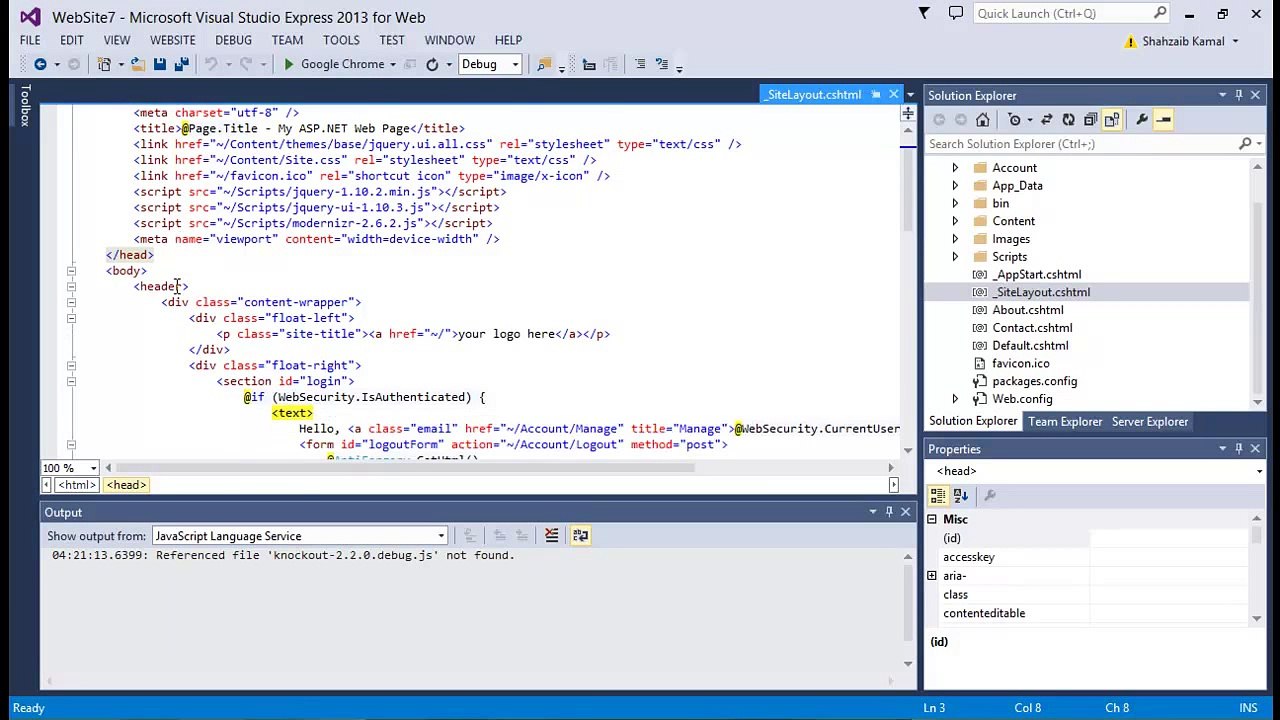Click the Pending Changes Filter clock icon

(1015, 120)
